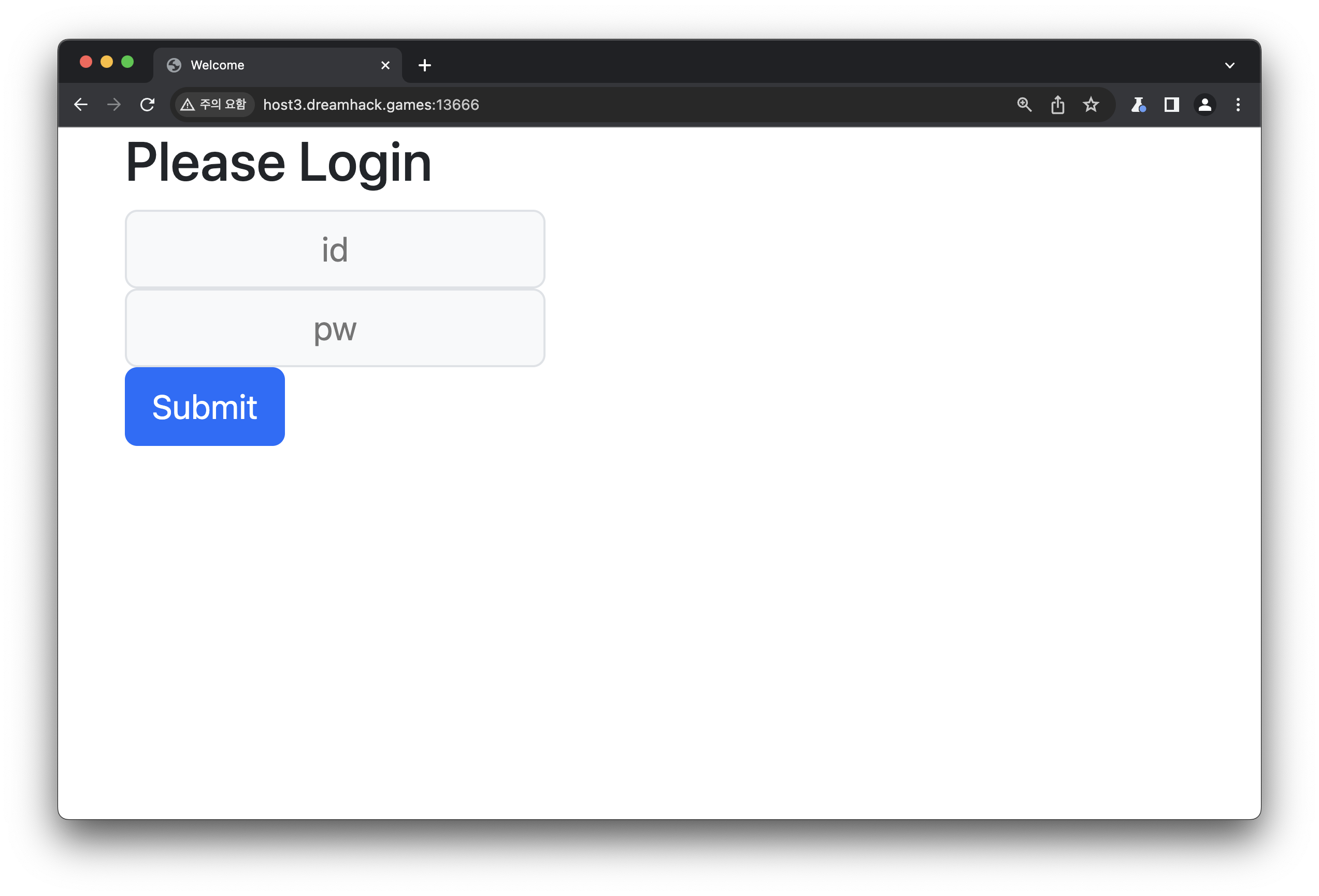The image size is (1319, 896).
Task: Click the security warning badge
Action: click(213, 105)
